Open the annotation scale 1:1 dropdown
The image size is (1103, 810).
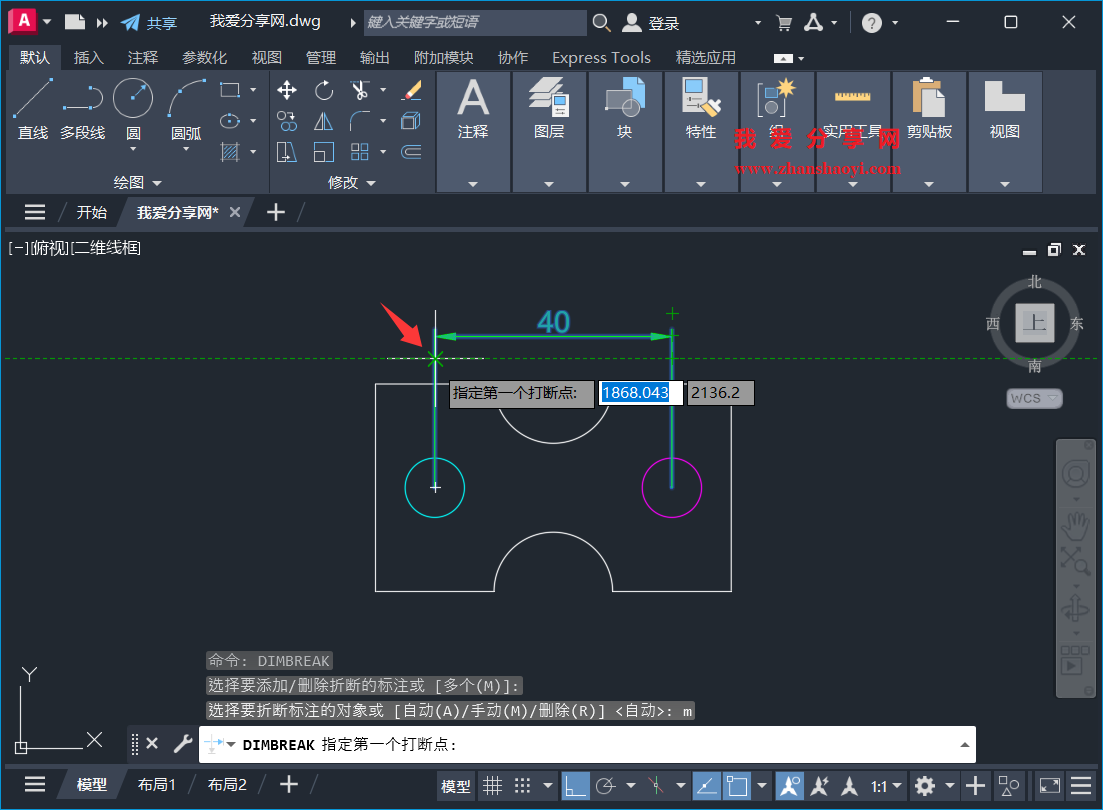[x=886, y=785]
